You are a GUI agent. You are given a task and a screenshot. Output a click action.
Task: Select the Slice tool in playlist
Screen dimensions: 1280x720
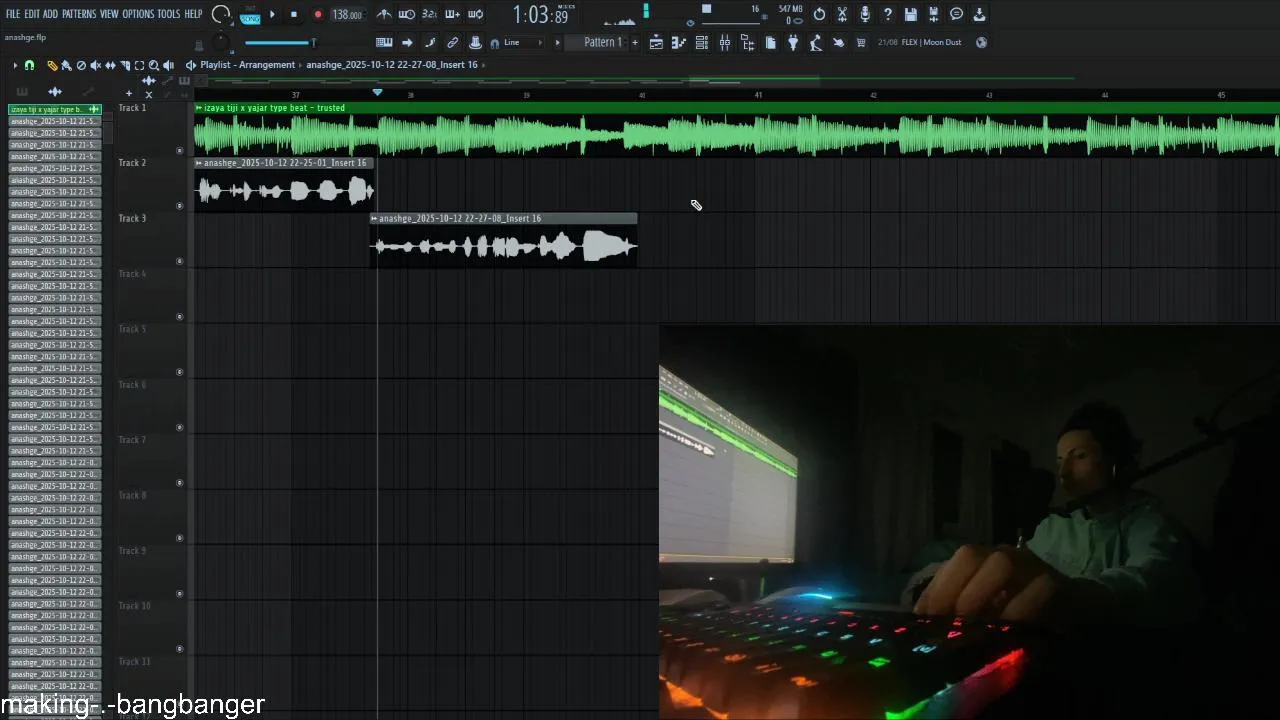click(125, 65)
